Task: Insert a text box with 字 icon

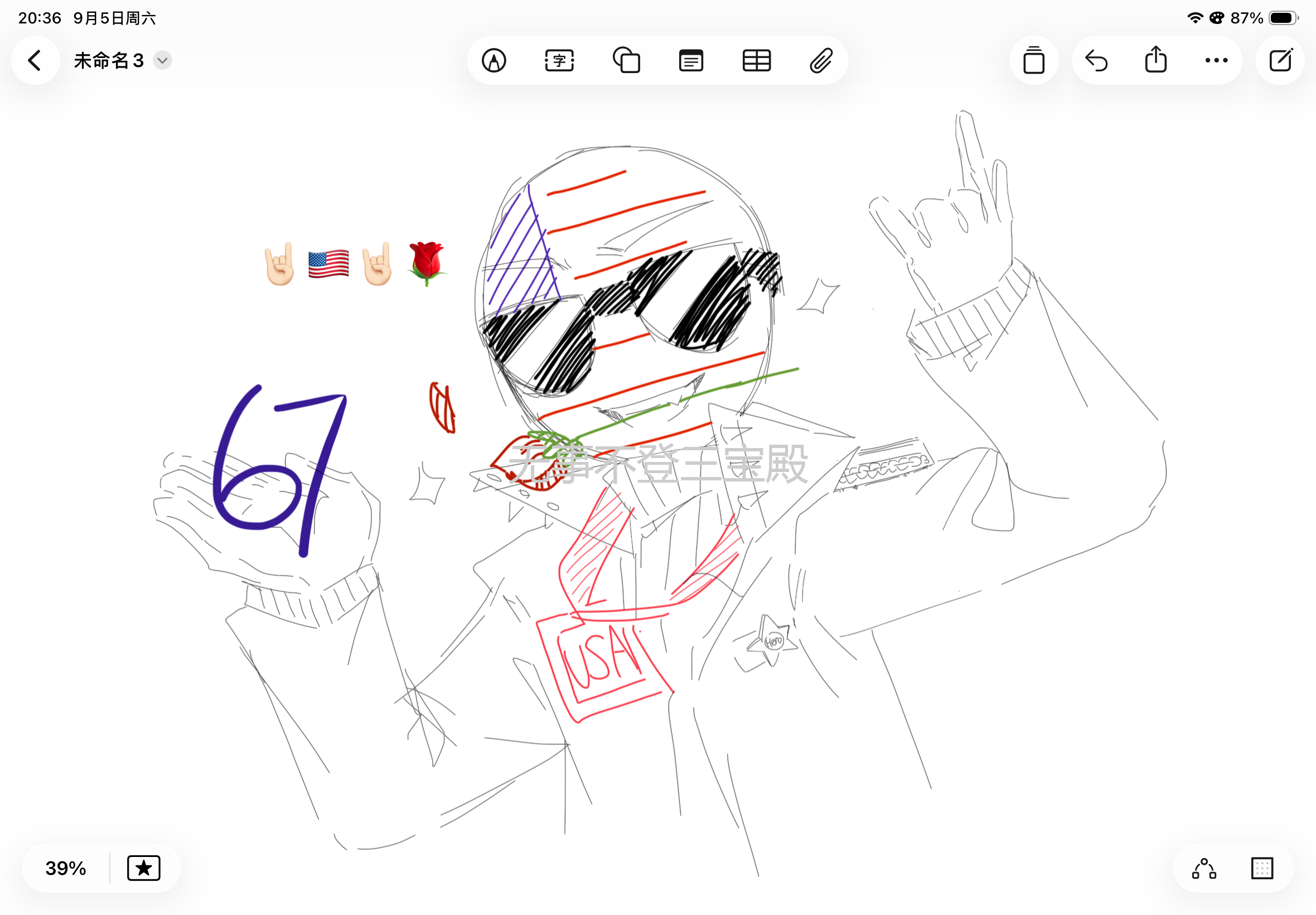Action: coord(559,60)
